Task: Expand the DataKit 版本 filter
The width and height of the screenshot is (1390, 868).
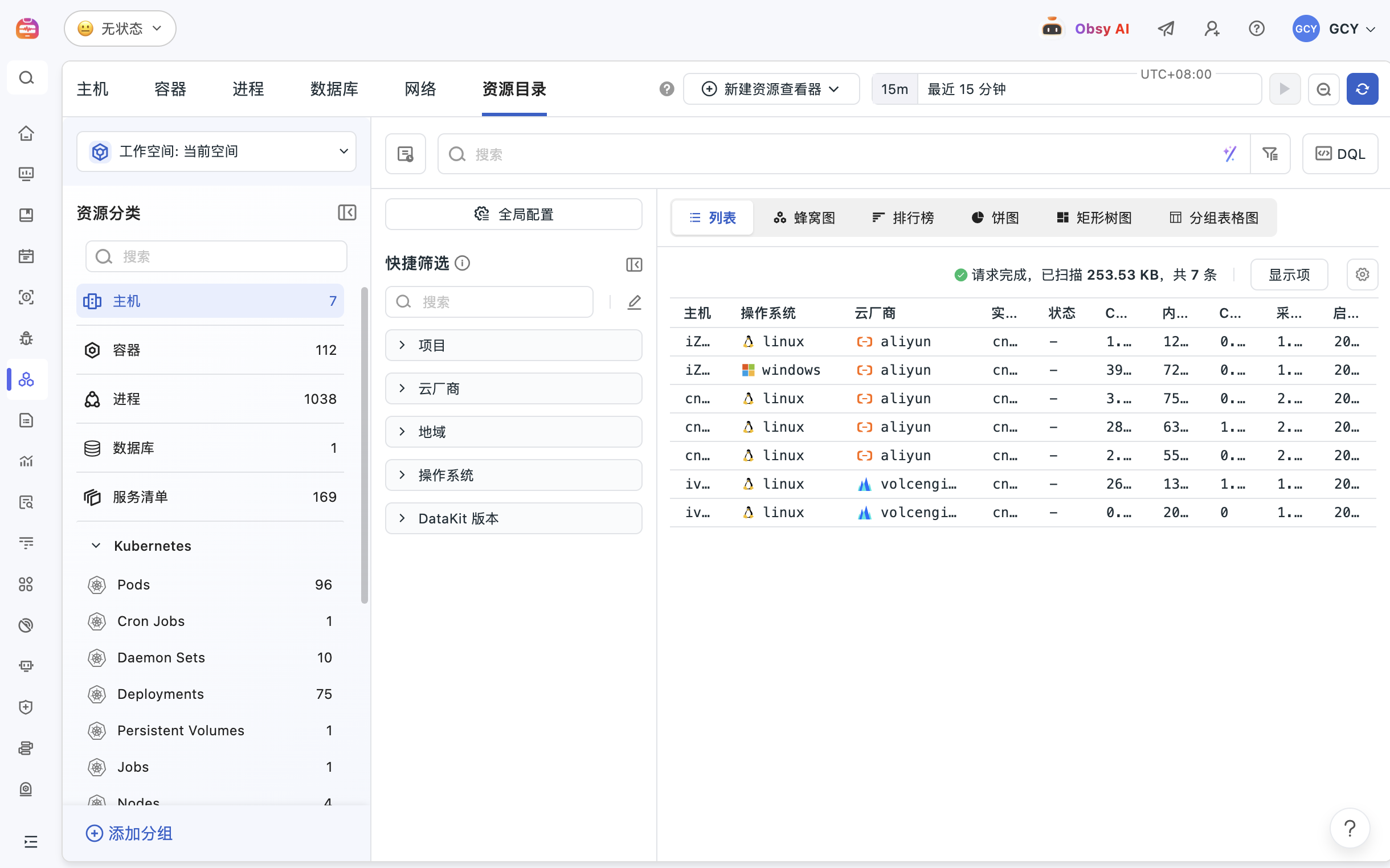Action: click(x=513, y=518)
